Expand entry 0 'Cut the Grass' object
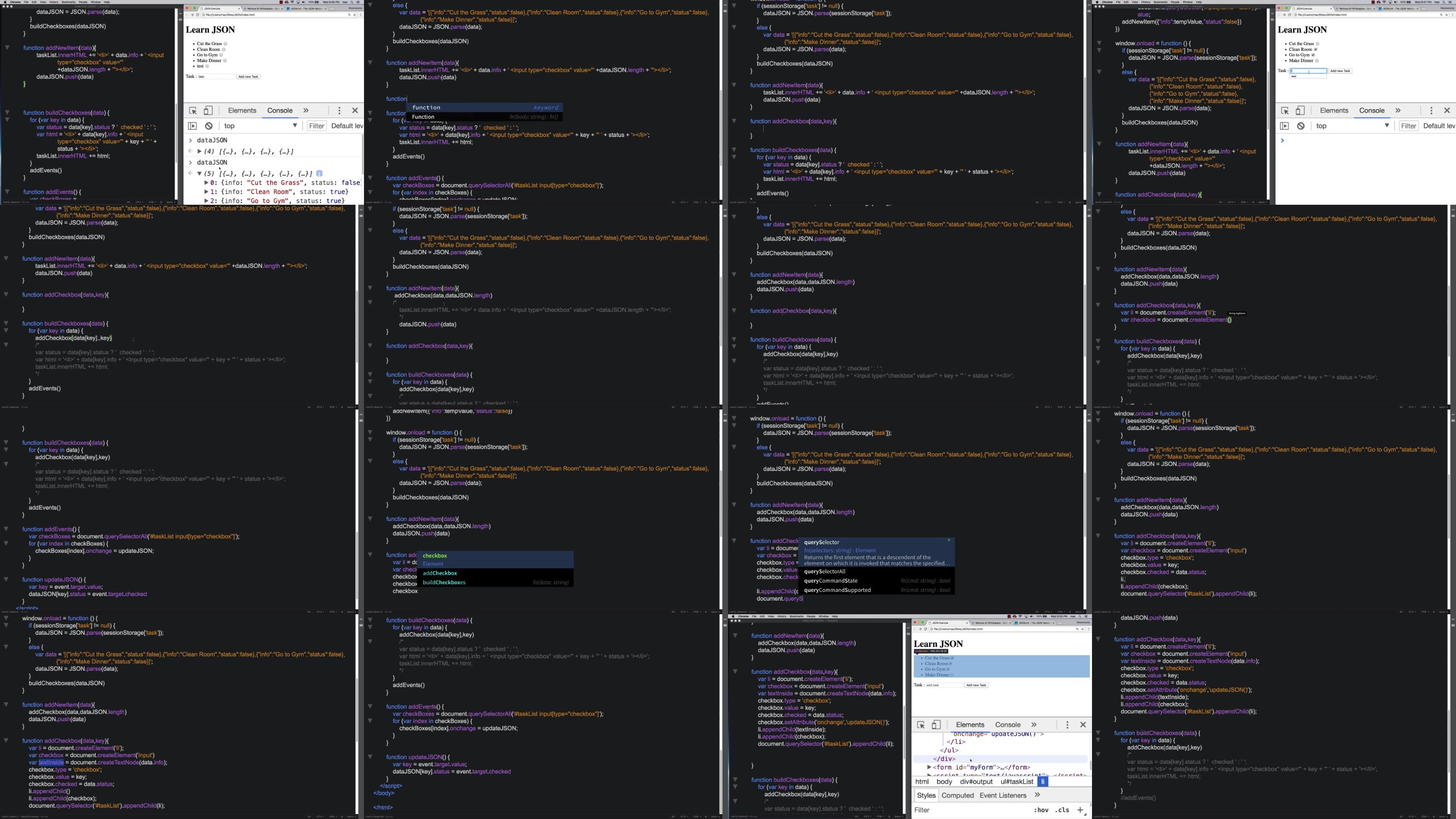 206,182
